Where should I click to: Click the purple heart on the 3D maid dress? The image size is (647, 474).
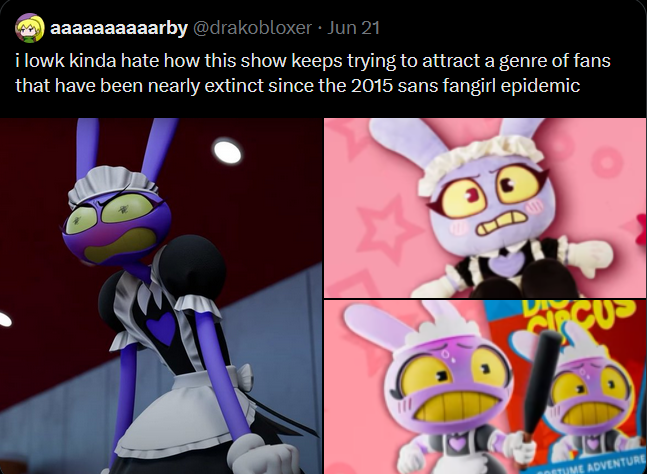tap(161, 328)
